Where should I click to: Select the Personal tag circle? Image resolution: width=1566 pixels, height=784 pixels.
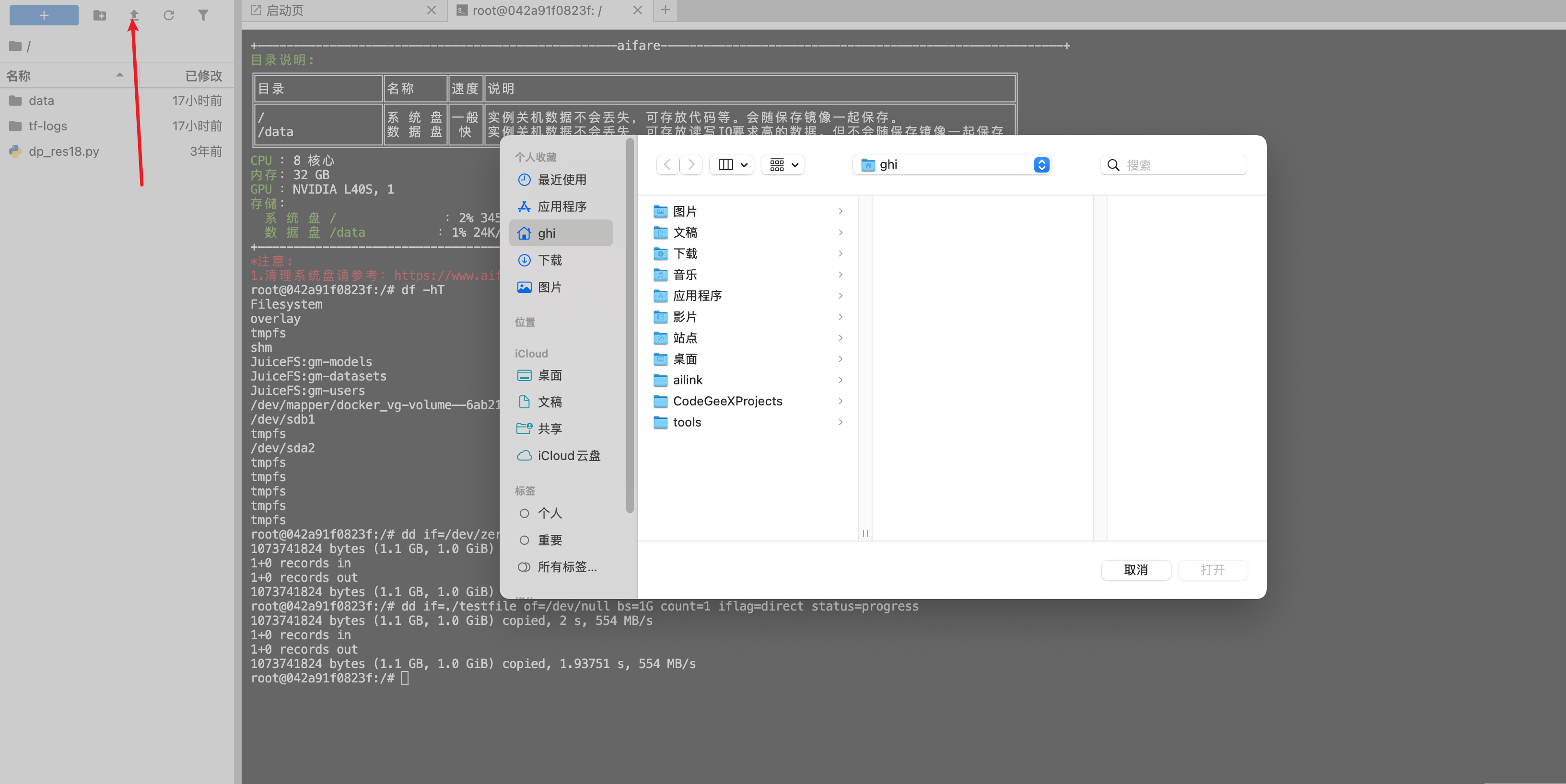(x=524, y=514)
